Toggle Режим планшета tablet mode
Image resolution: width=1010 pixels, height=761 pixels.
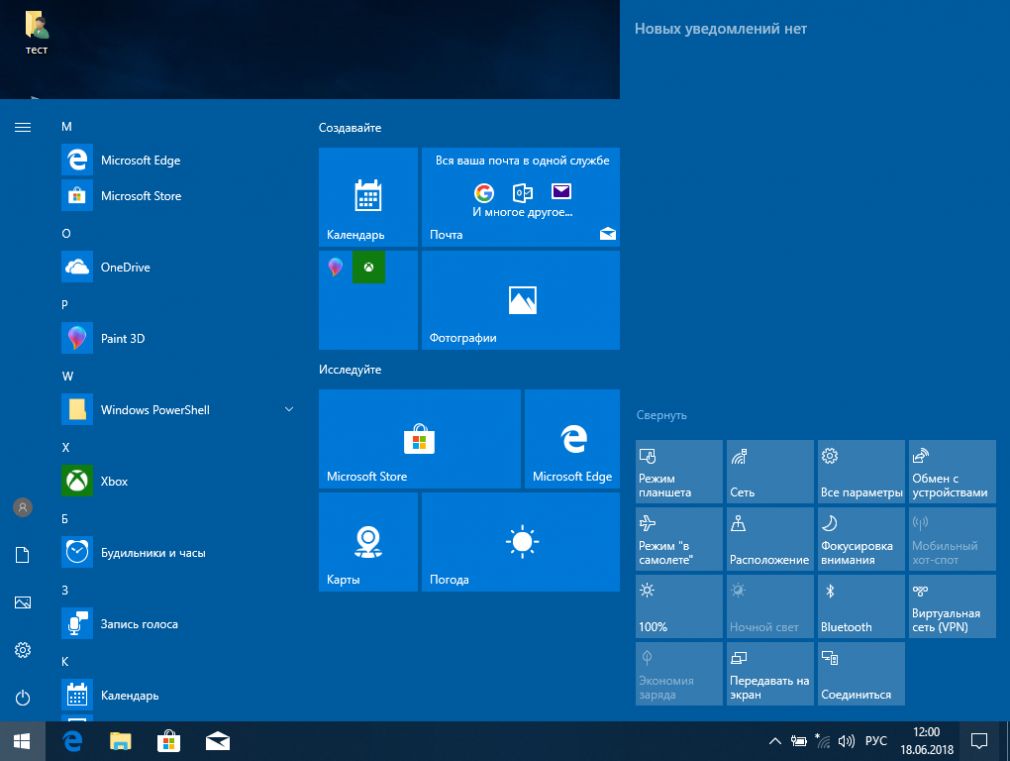pos(679,472)
